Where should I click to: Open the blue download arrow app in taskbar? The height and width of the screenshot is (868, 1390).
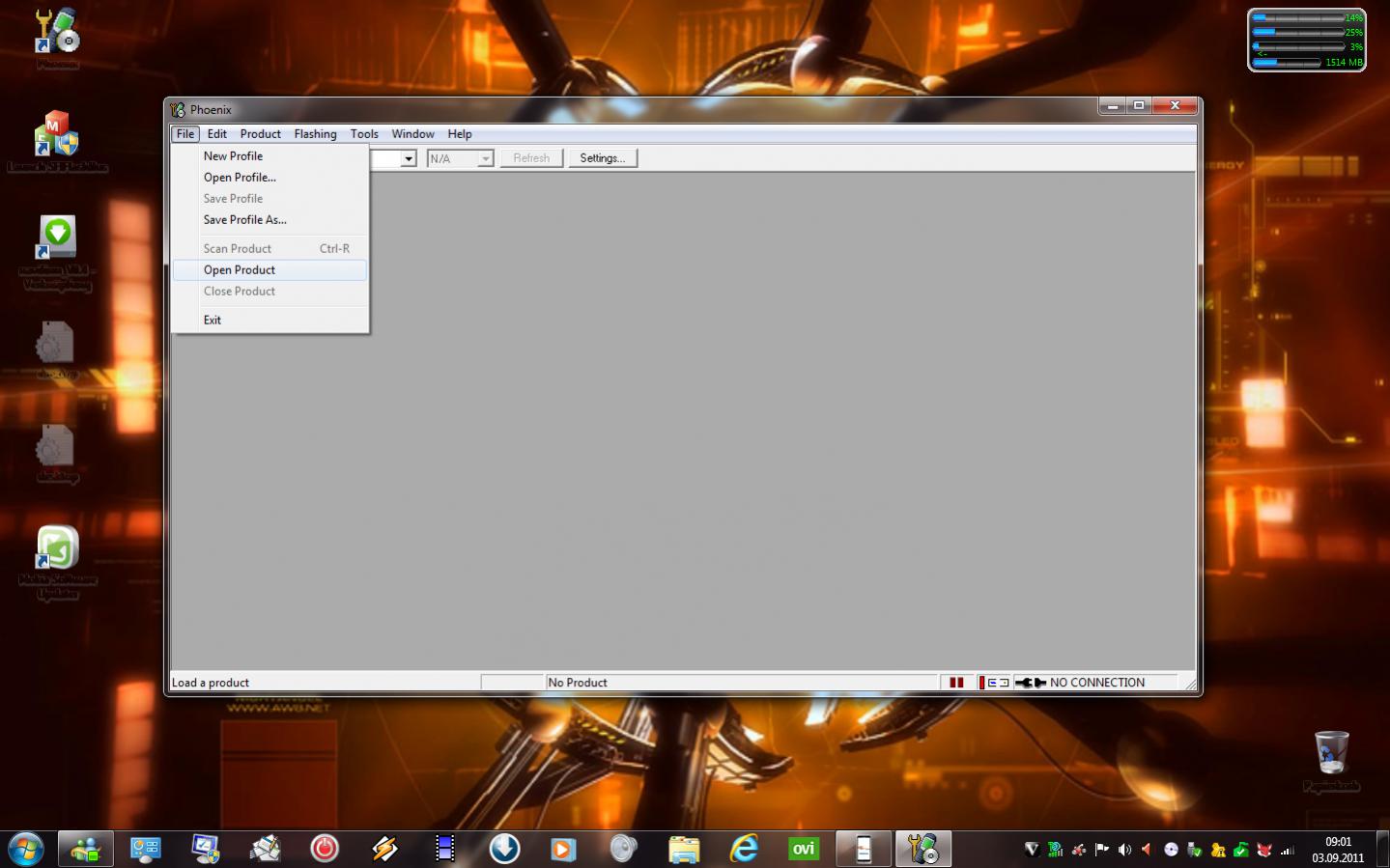click(x=504, y=849)
